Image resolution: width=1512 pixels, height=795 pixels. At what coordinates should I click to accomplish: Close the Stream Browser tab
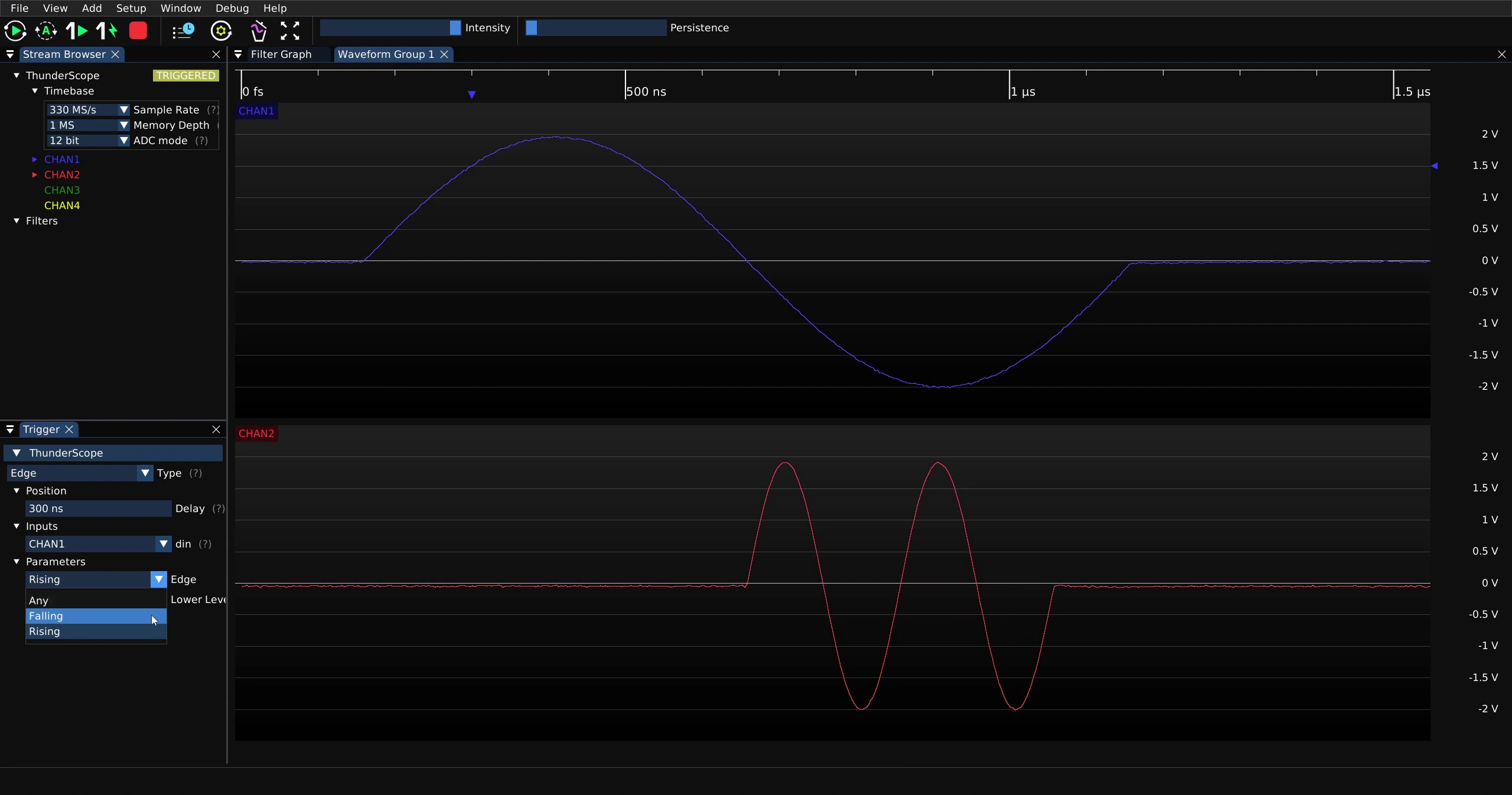[116, 54]
